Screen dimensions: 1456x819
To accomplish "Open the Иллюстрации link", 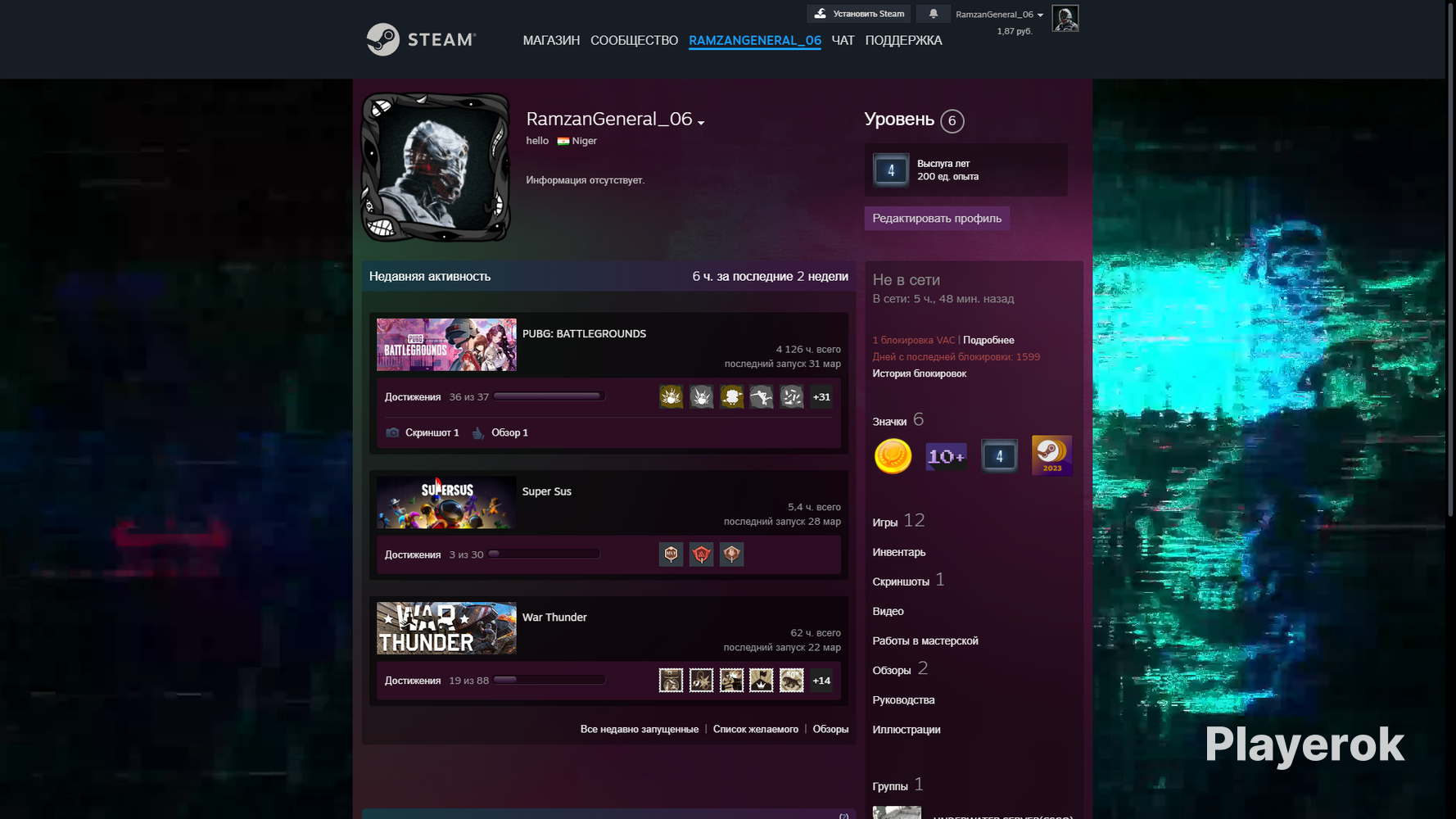I will pyautogui.click(x=907, y=730).
